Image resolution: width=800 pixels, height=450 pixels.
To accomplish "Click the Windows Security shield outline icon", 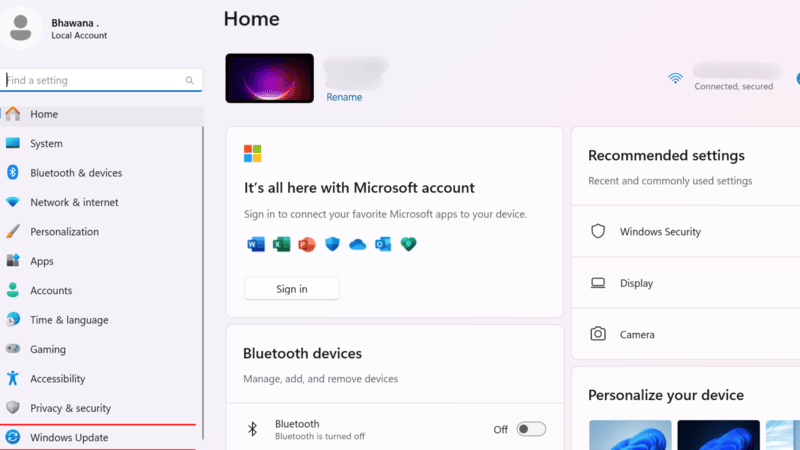I will coord(598,231).
